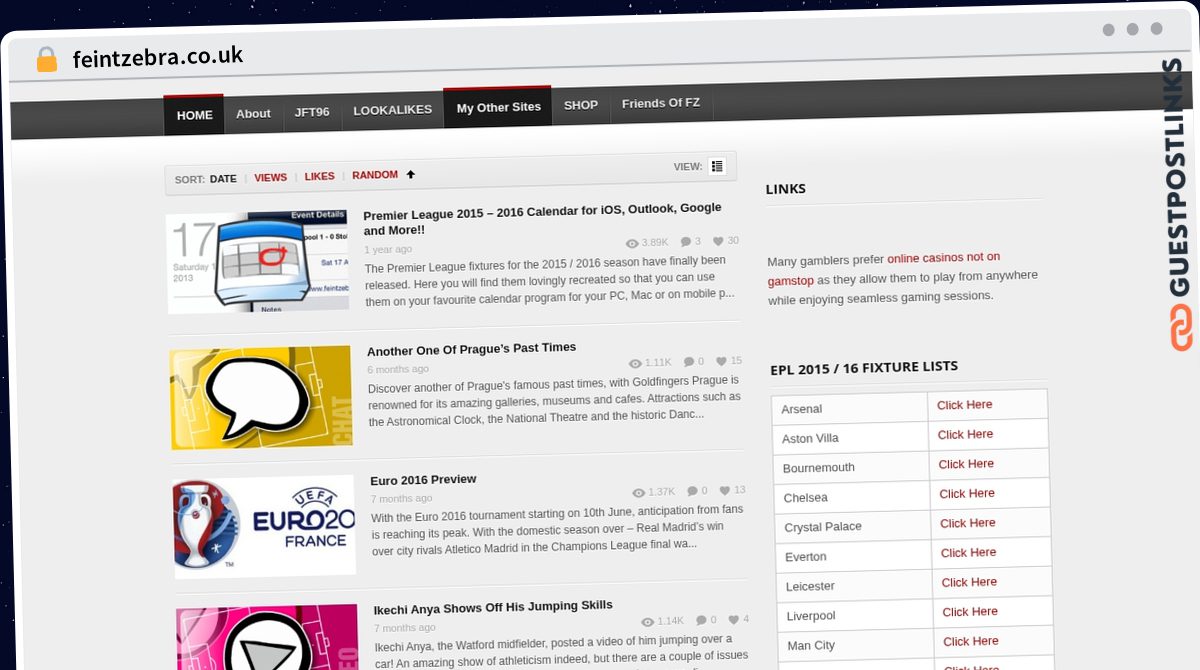Click comments icon on Prague's Past Times post

(689, 362)
